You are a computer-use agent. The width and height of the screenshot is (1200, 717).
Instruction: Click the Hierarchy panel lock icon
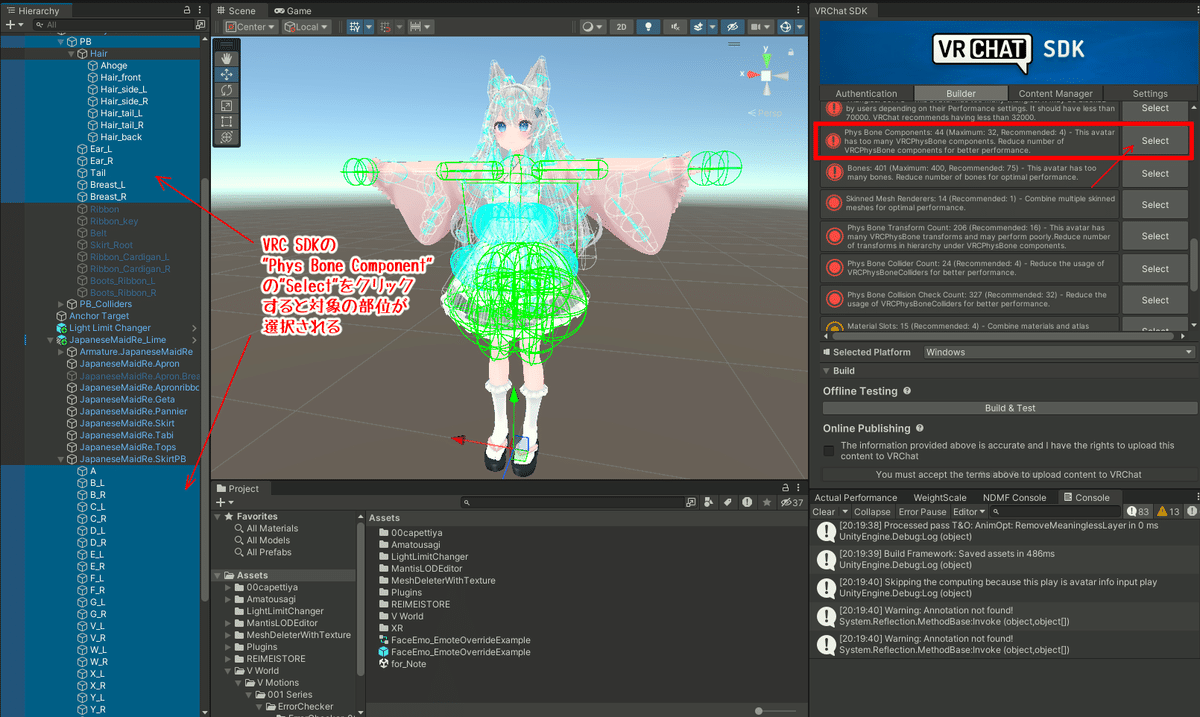[x=187, y=10]
